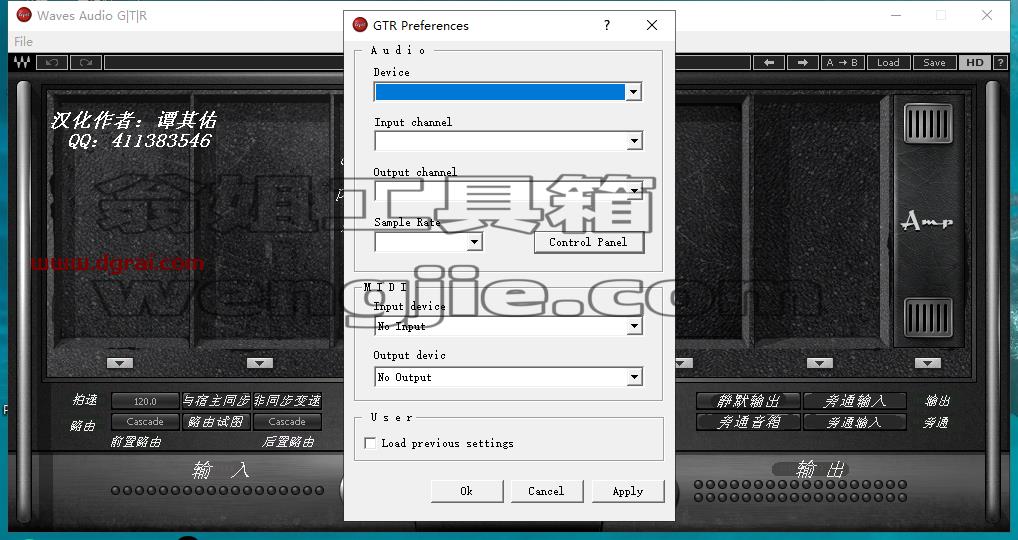Screen dimensions: 1018x540
Task: Close the GTR Preferences dialog
Action: point(652,25)
